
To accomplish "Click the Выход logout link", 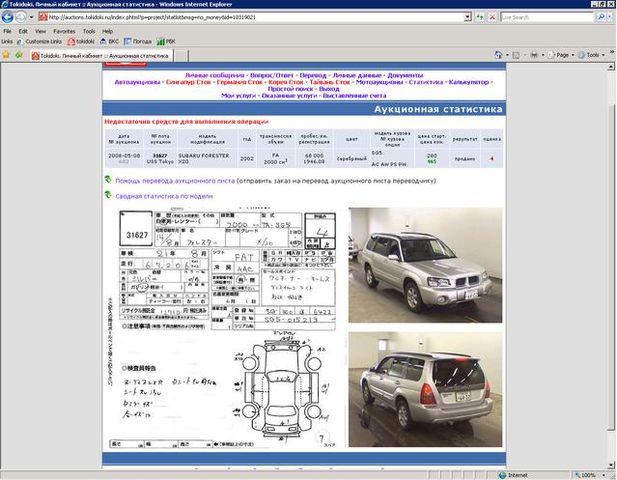I will 329,89.
